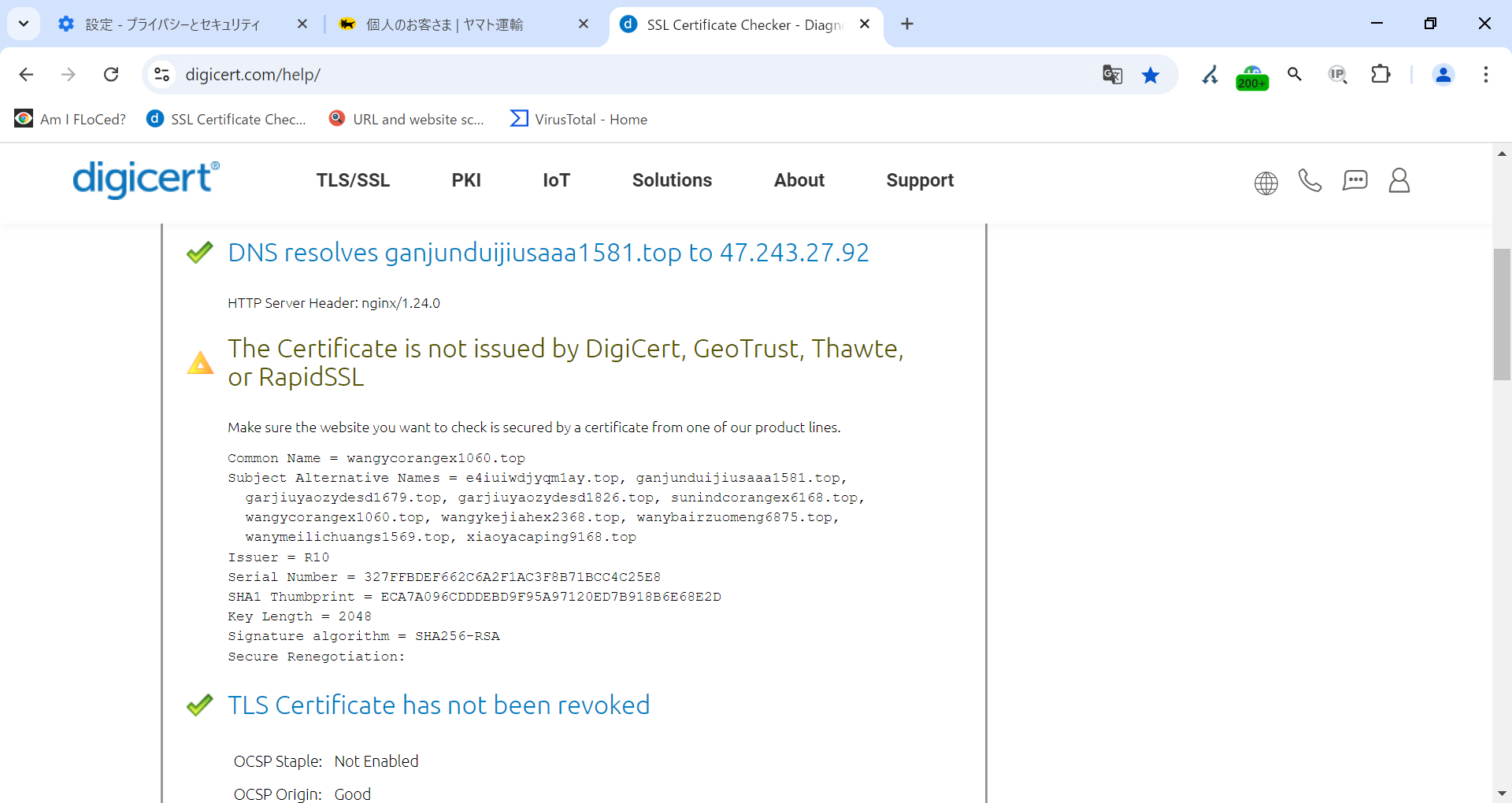Viewport: 1512px width, 803px height.
Task: Open the Support navigation menu
Action: click(x=920, y=180)
